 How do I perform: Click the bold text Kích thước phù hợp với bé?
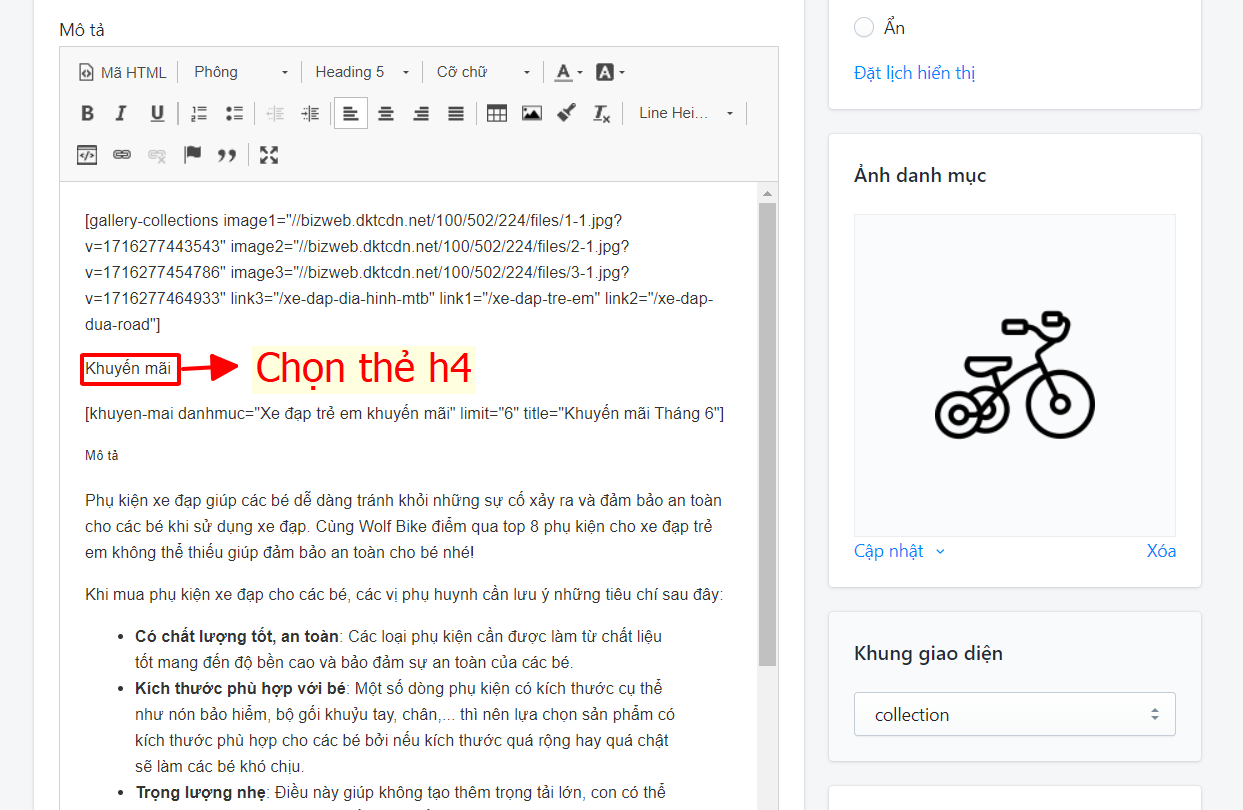240,689
